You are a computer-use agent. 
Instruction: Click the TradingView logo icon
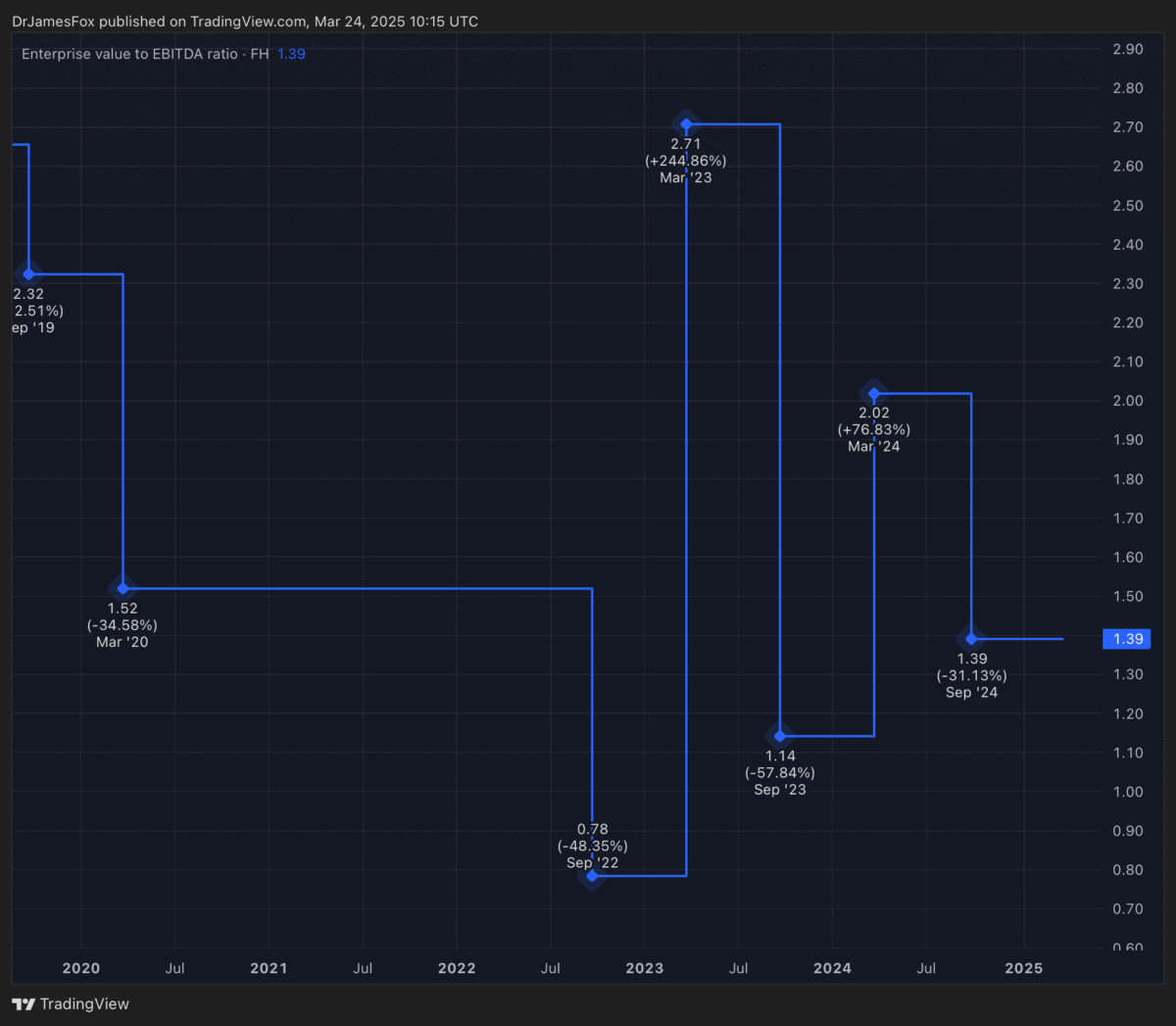pos(24,1004)
